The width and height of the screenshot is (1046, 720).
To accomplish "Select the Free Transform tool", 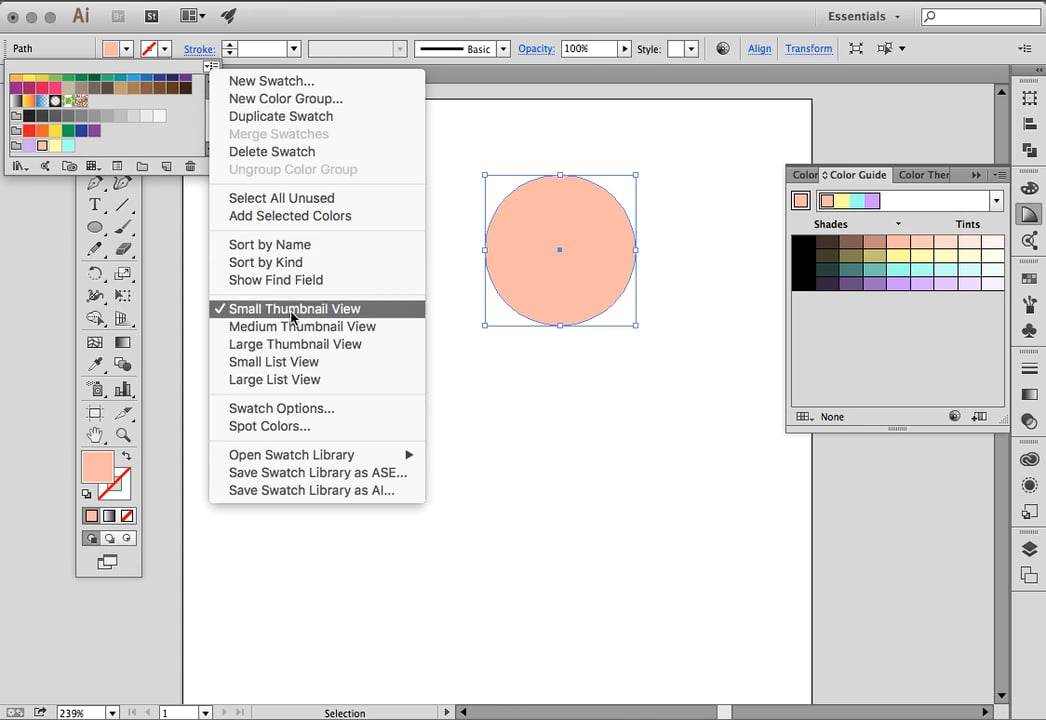I will tap(122, 296).
